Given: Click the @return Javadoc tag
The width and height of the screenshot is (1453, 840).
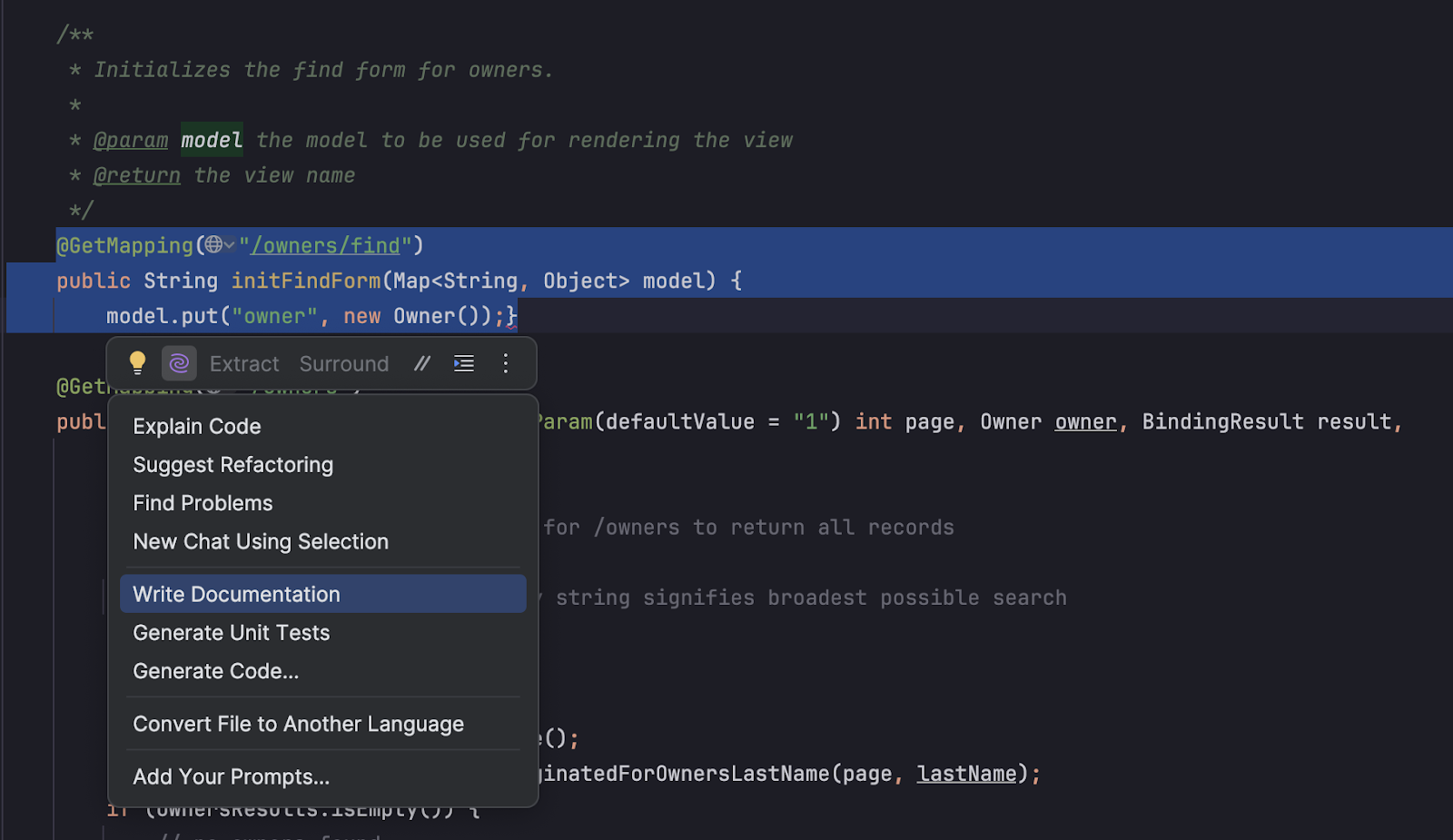Looking at the screenshot, I should pos(137,175).
